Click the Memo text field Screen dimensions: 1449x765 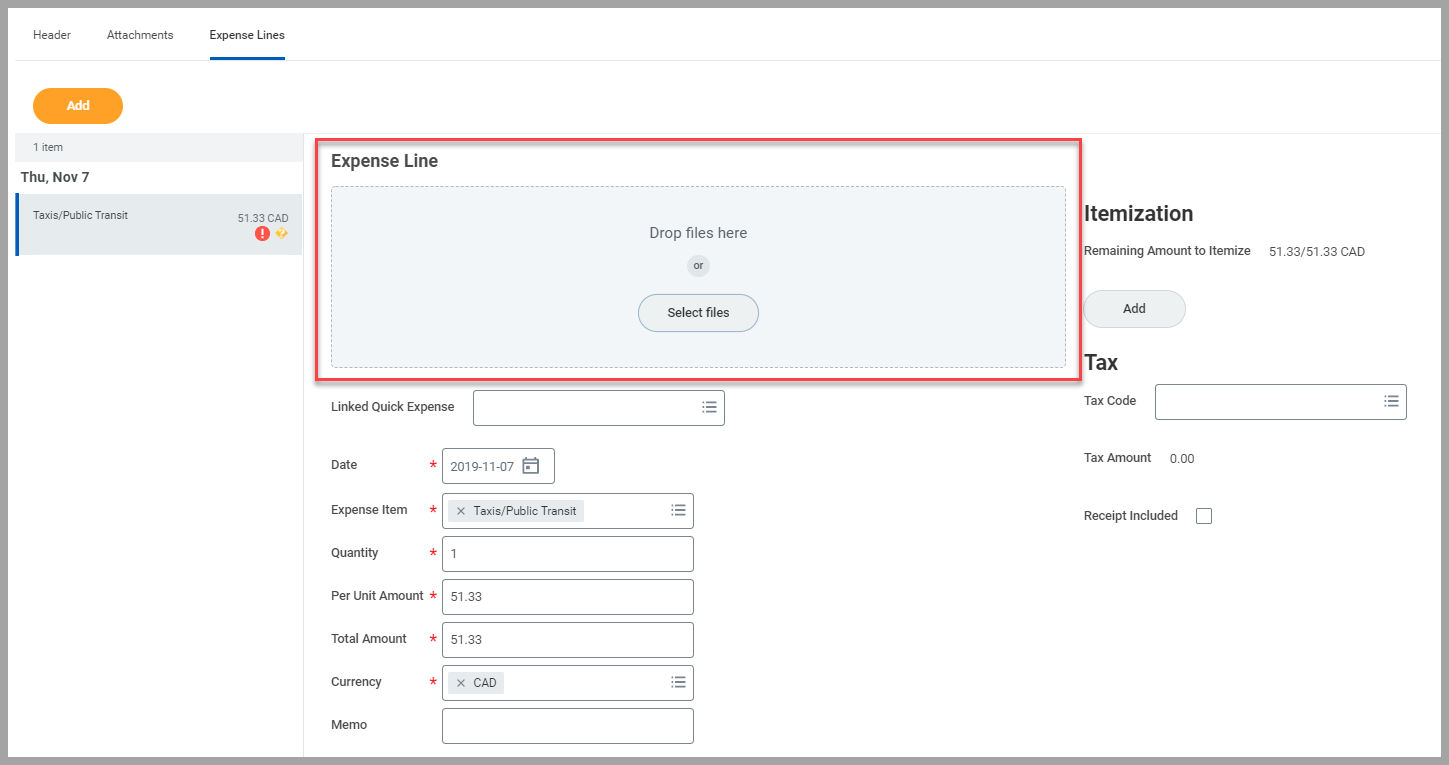(567, 726)
